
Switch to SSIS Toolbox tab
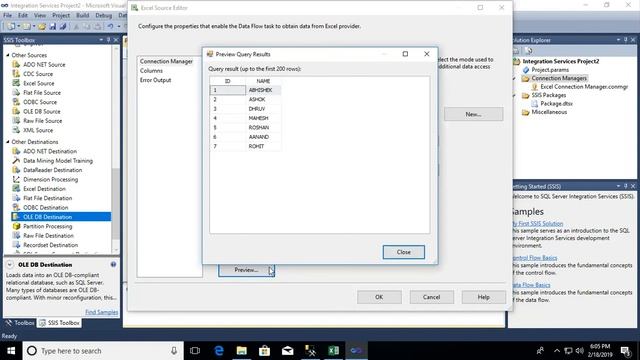click(x=60, y=323)
